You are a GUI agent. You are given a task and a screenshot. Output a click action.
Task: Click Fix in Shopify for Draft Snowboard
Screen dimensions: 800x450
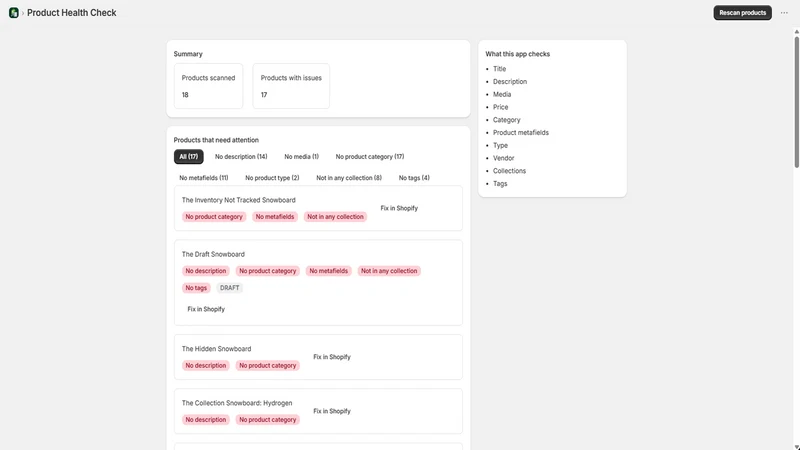[x=206, y=309]
